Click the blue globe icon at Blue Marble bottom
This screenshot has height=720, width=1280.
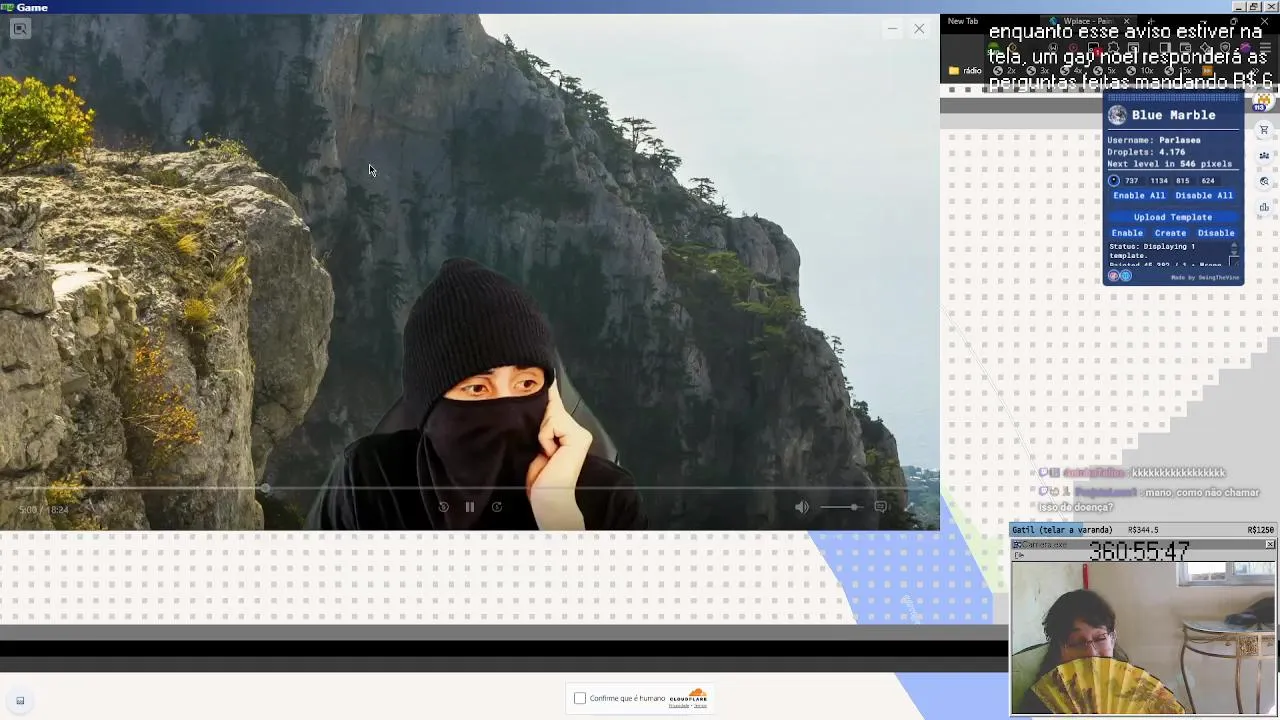[1125, 276]
